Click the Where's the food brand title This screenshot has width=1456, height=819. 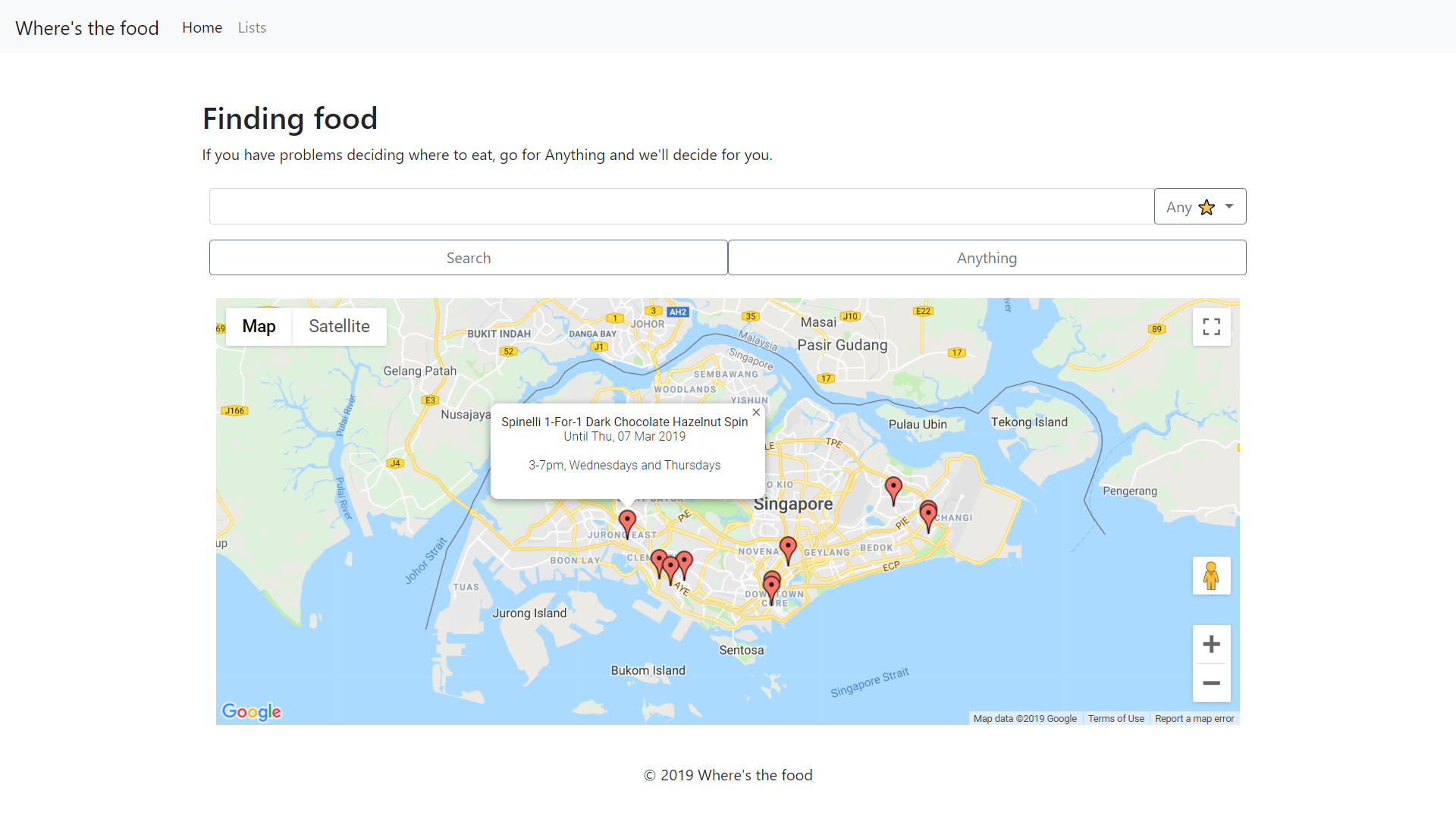(87, 28)
